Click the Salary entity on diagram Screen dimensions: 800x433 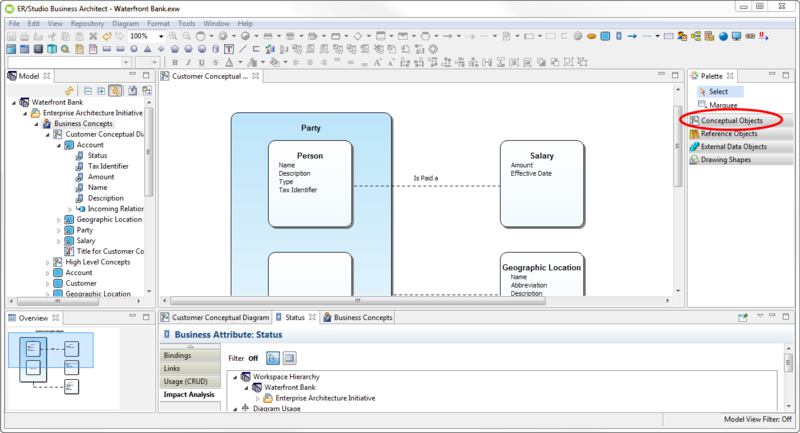pyautogui.click(x=542, y=184)
